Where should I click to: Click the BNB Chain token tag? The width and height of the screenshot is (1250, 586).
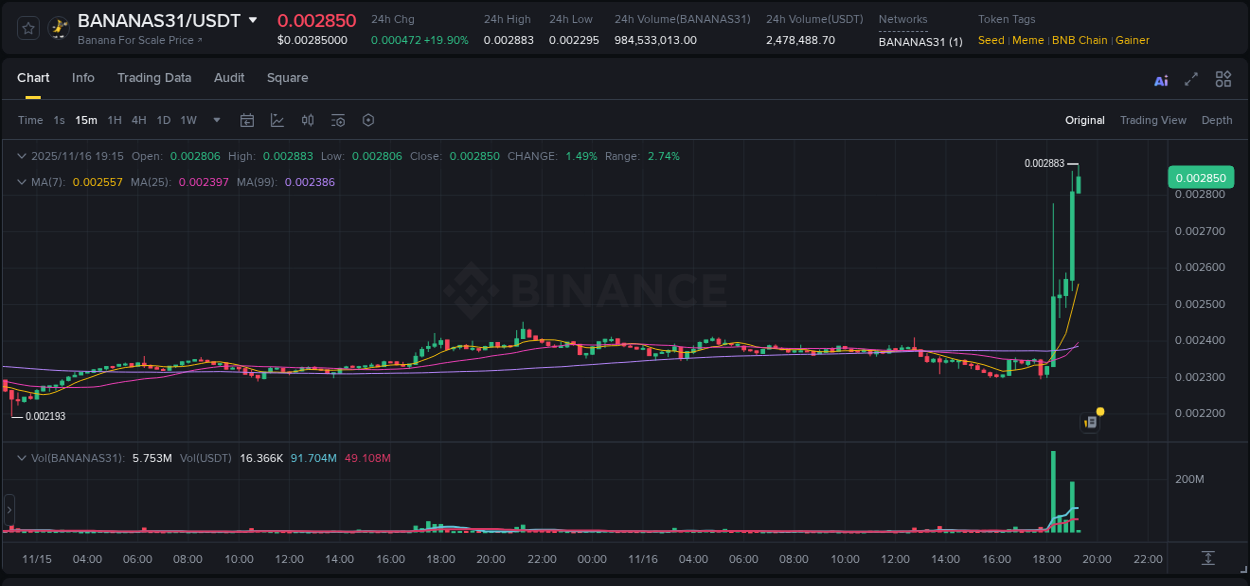1080,40
